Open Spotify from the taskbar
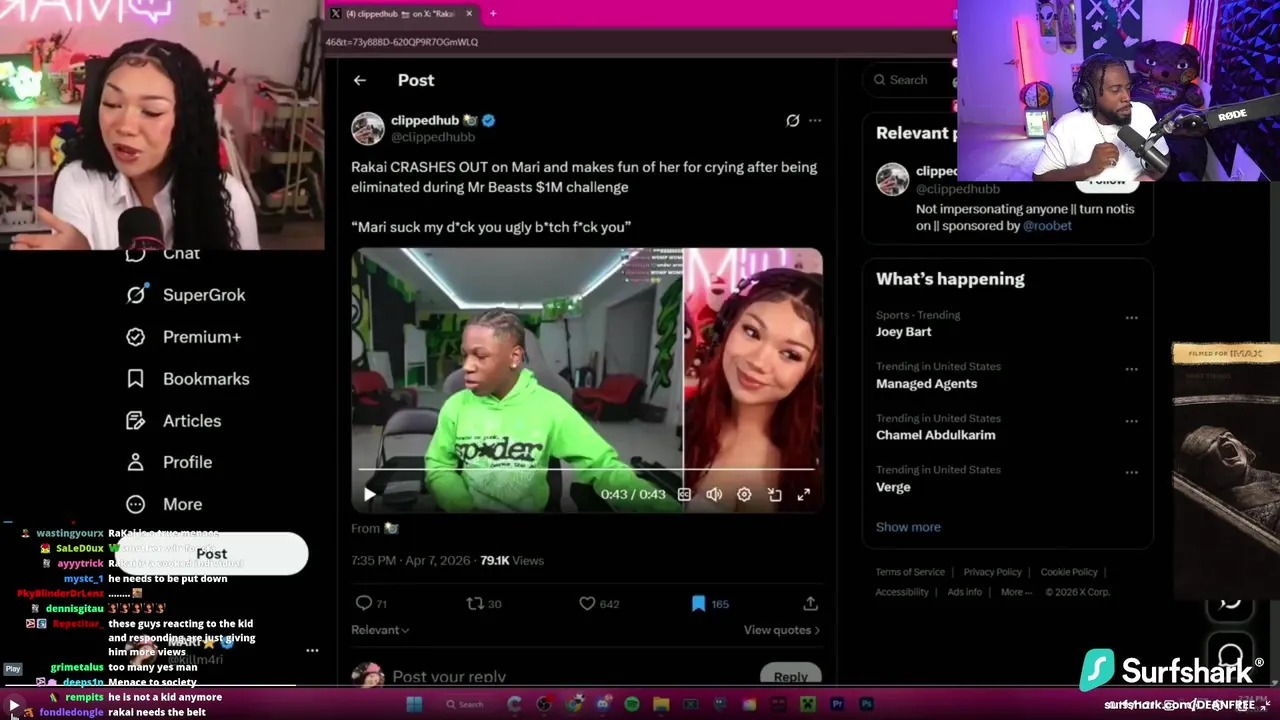The image size is (1280, 720). [x=632, y=704]
